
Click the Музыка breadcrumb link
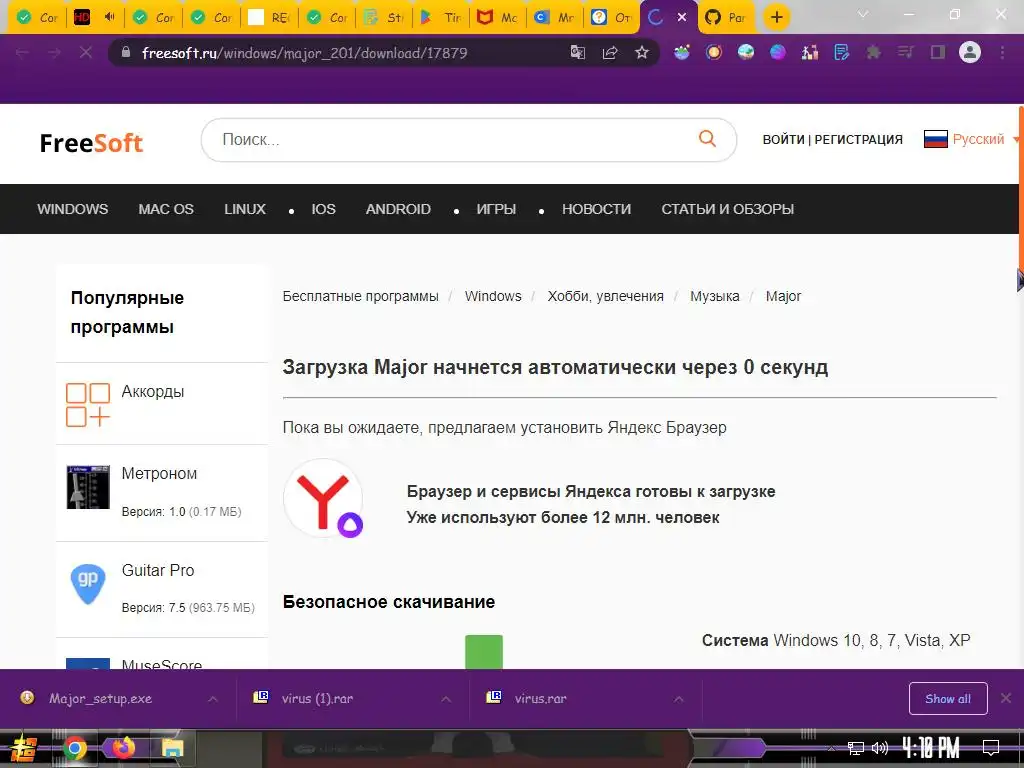click(714, 296)
